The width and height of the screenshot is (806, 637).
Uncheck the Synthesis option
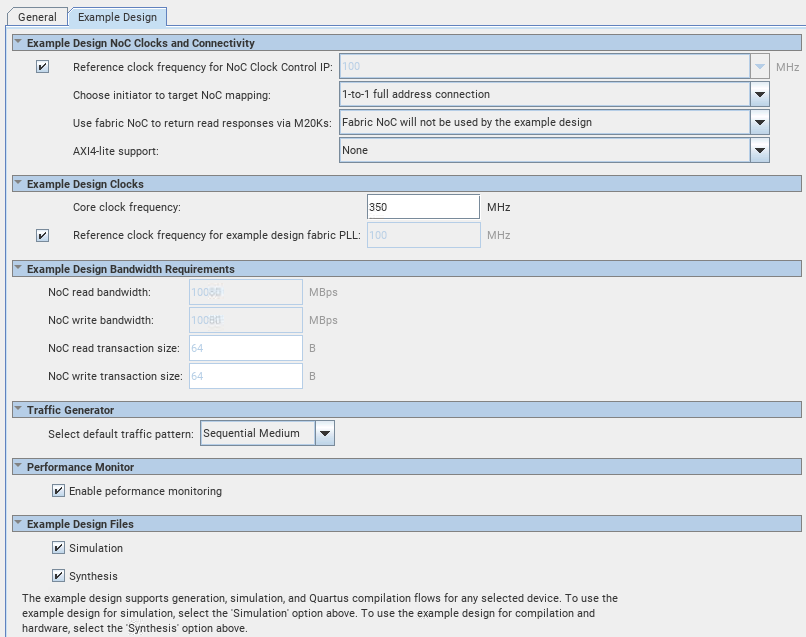[x=59, y=576]
